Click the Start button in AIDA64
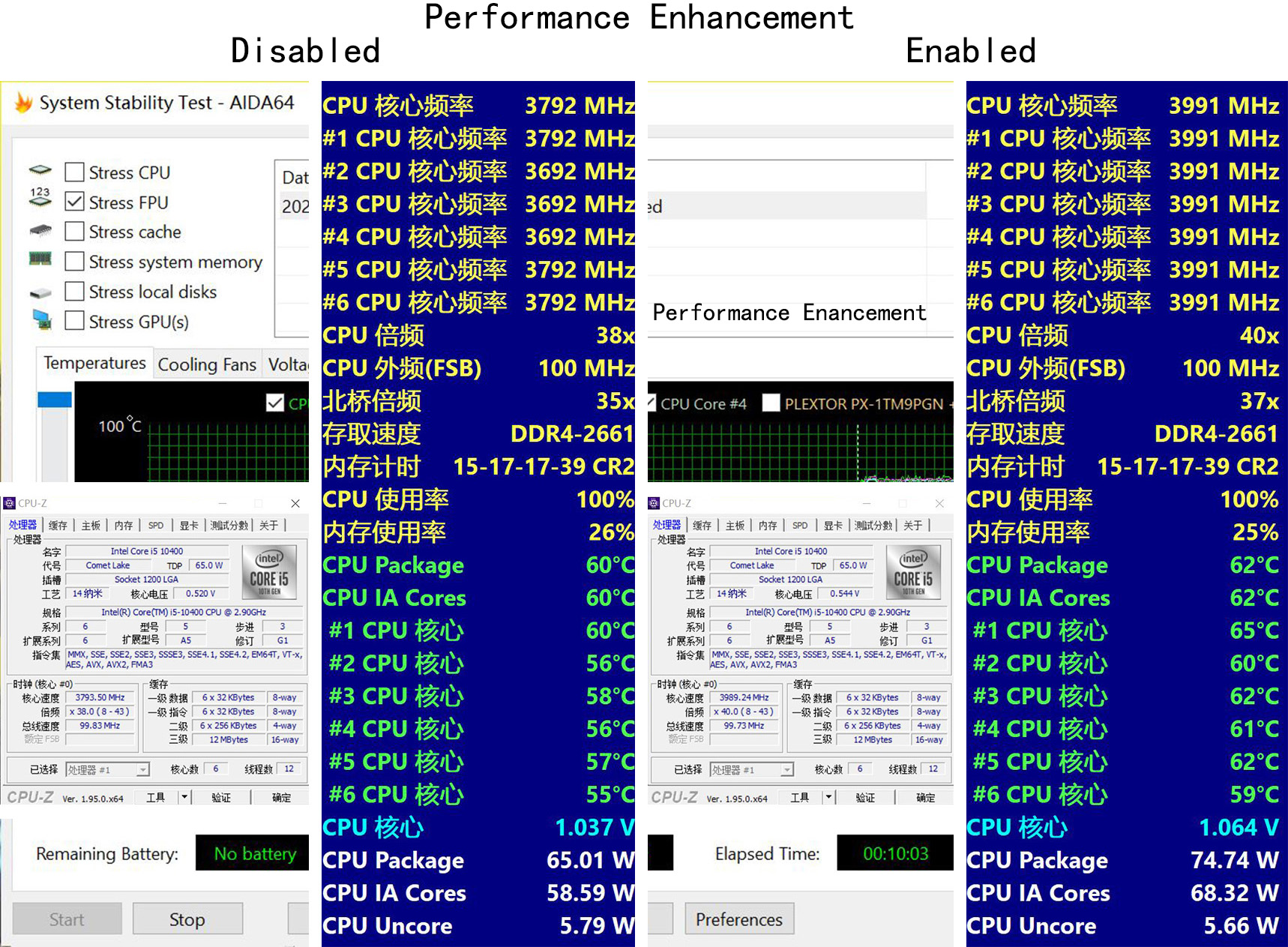 point(67,919)
